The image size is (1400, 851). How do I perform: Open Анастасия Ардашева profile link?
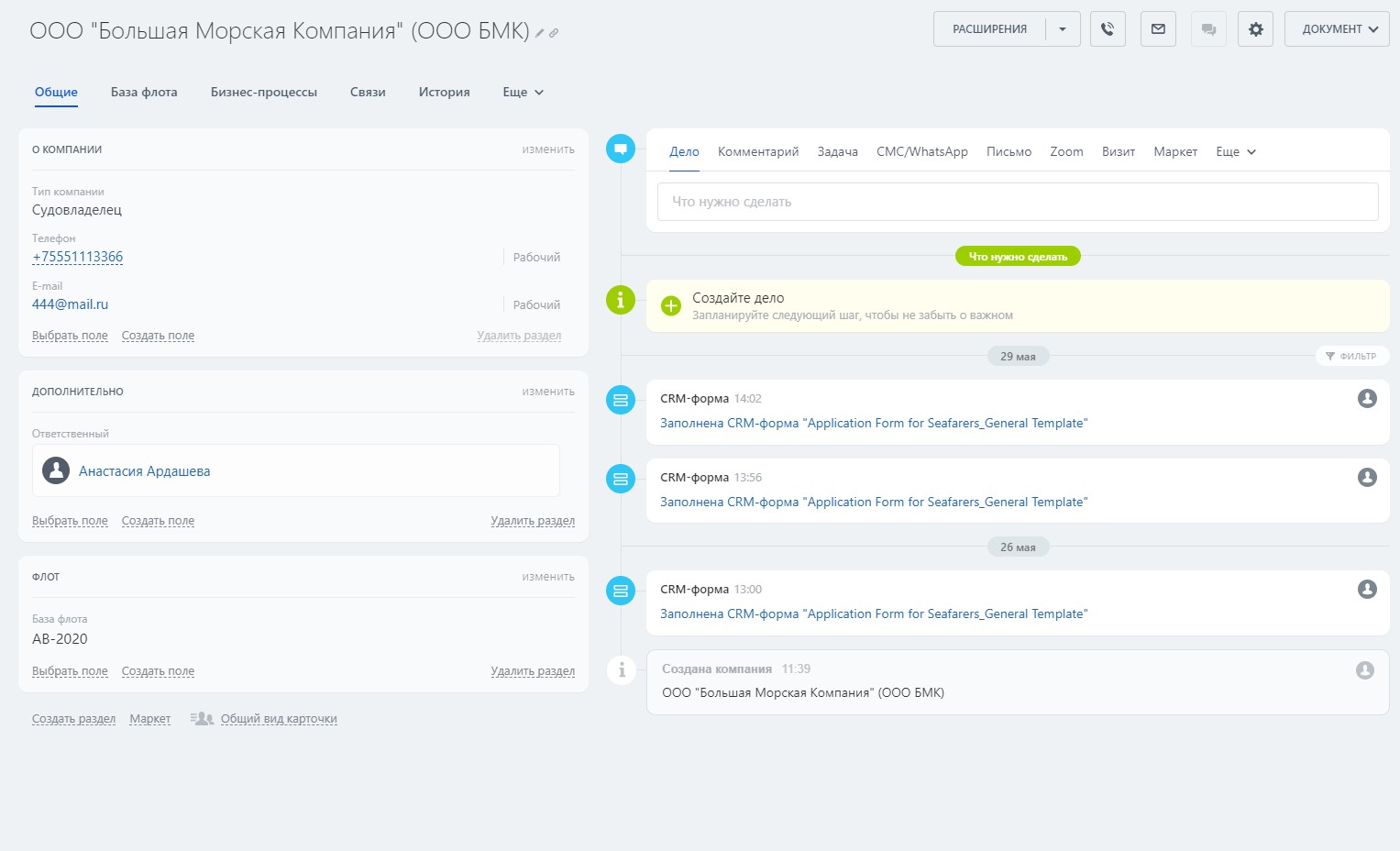(x=144, y=471)
